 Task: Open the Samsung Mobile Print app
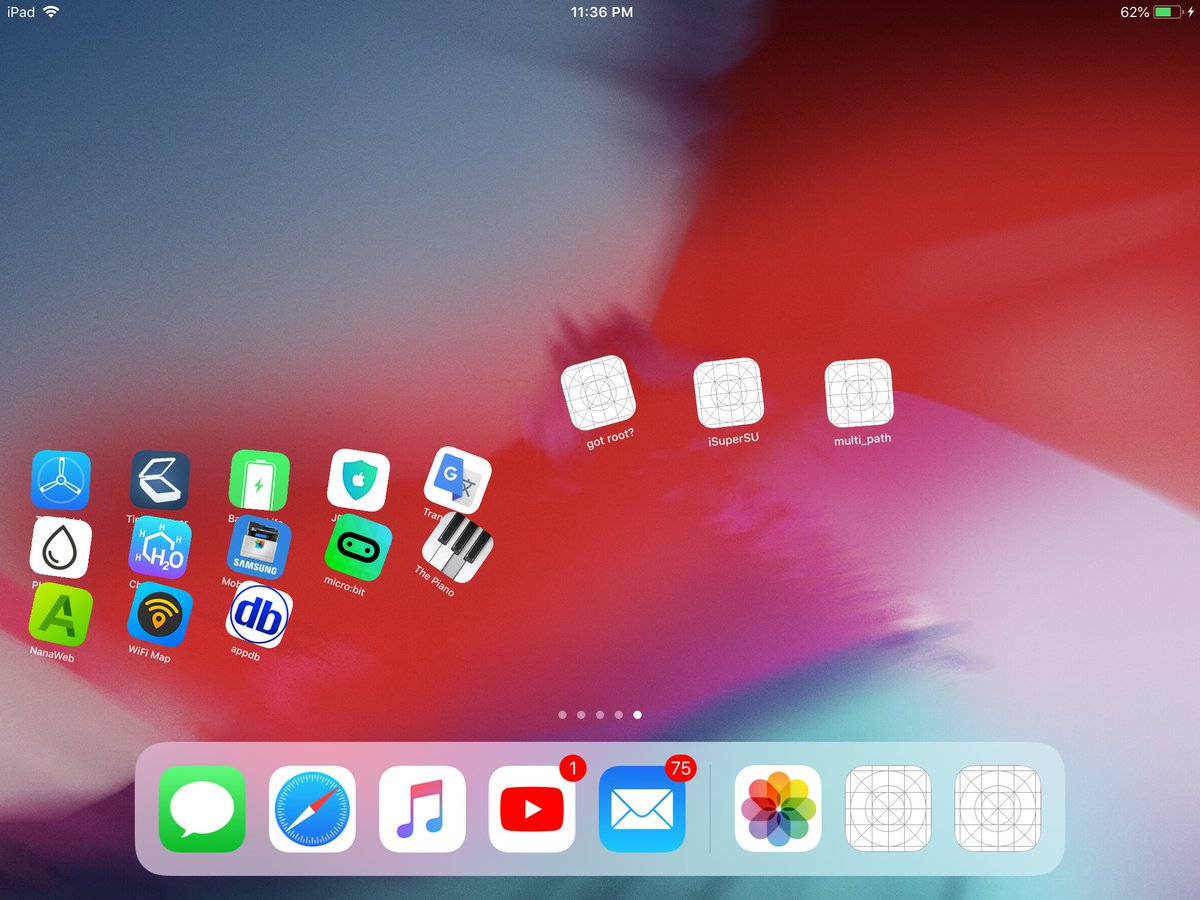258,548
